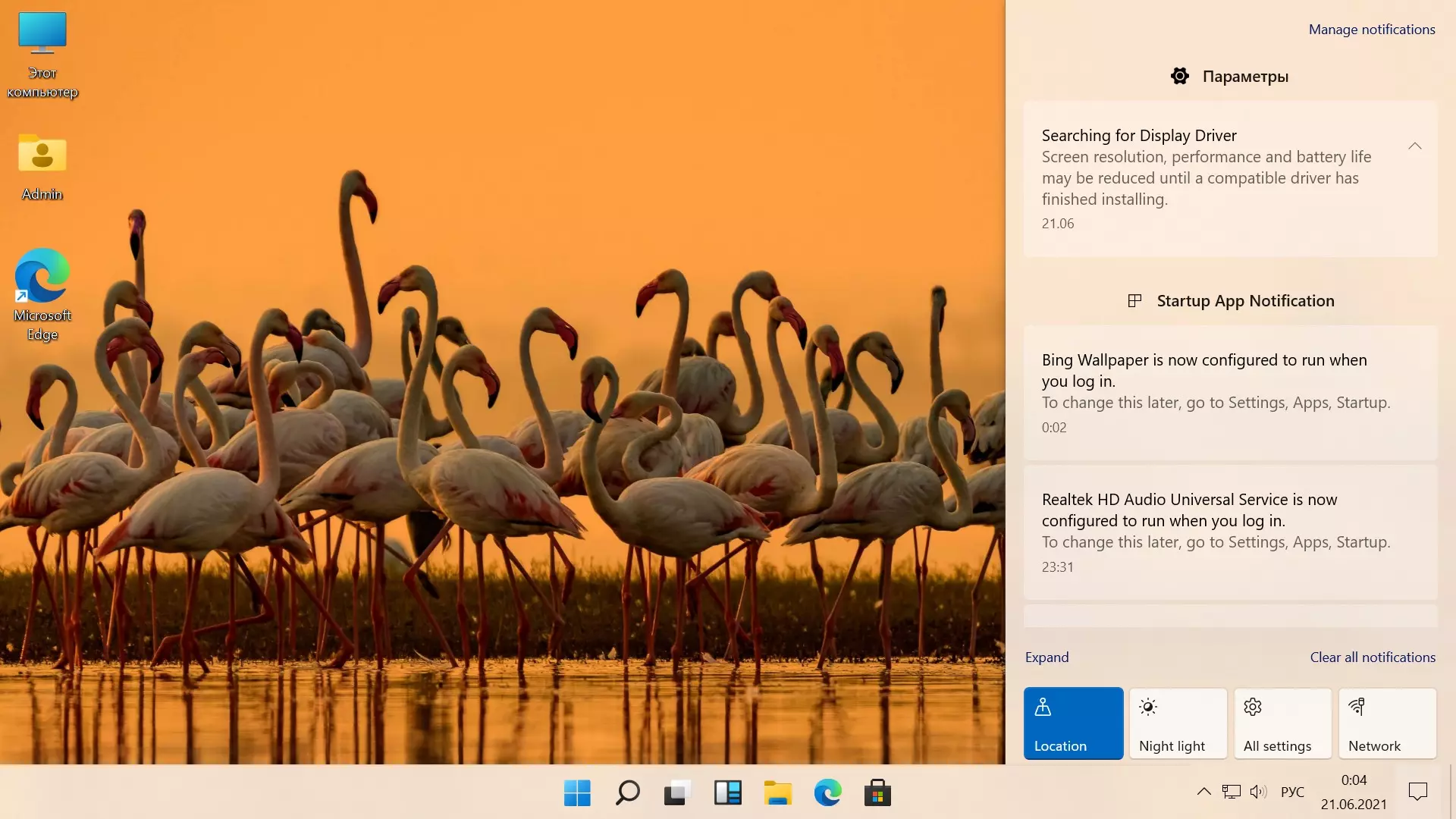Open taskbar Search magnifier
Viewport: 1456px width, 819px height.
click(627, 793)
